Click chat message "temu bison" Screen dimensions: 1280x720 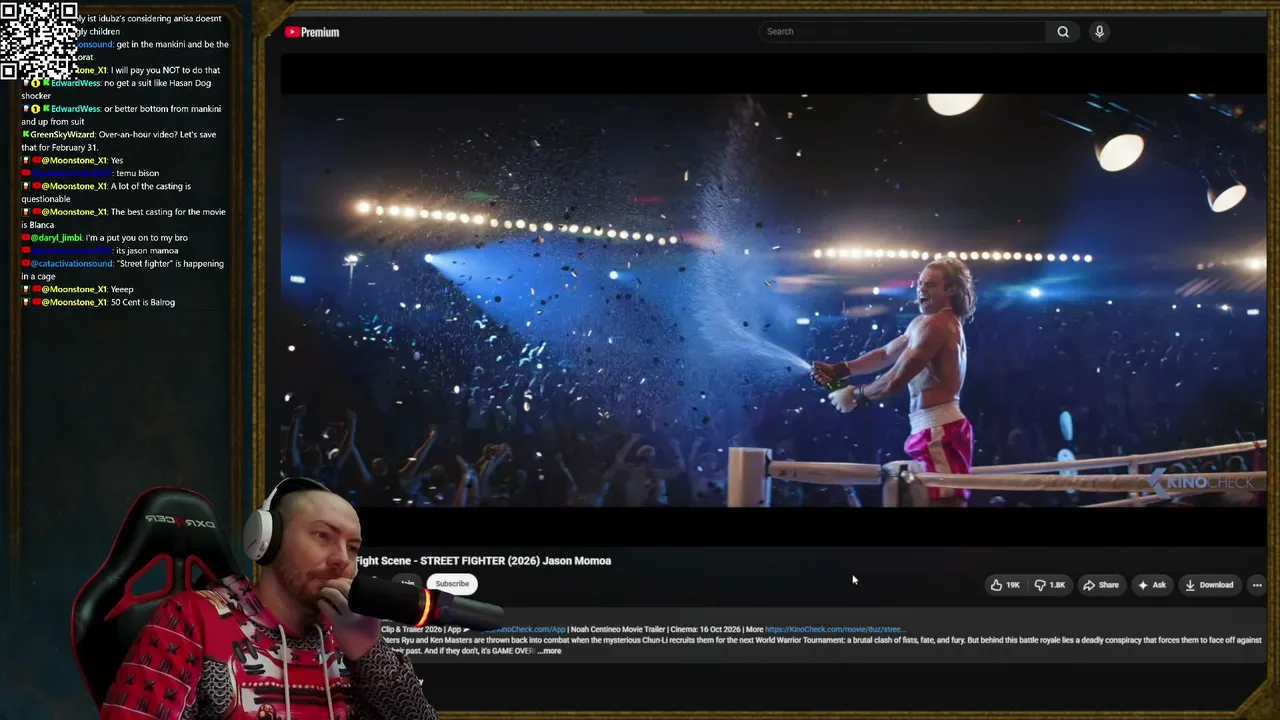click(137, 173)
